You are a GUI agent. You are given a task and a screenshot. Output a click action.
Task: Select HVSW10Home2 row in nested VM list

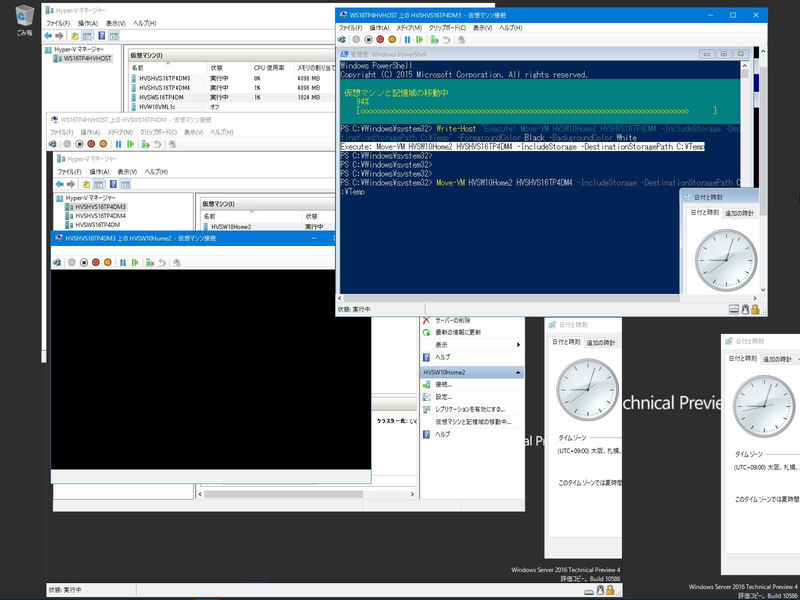pos(267,227)
